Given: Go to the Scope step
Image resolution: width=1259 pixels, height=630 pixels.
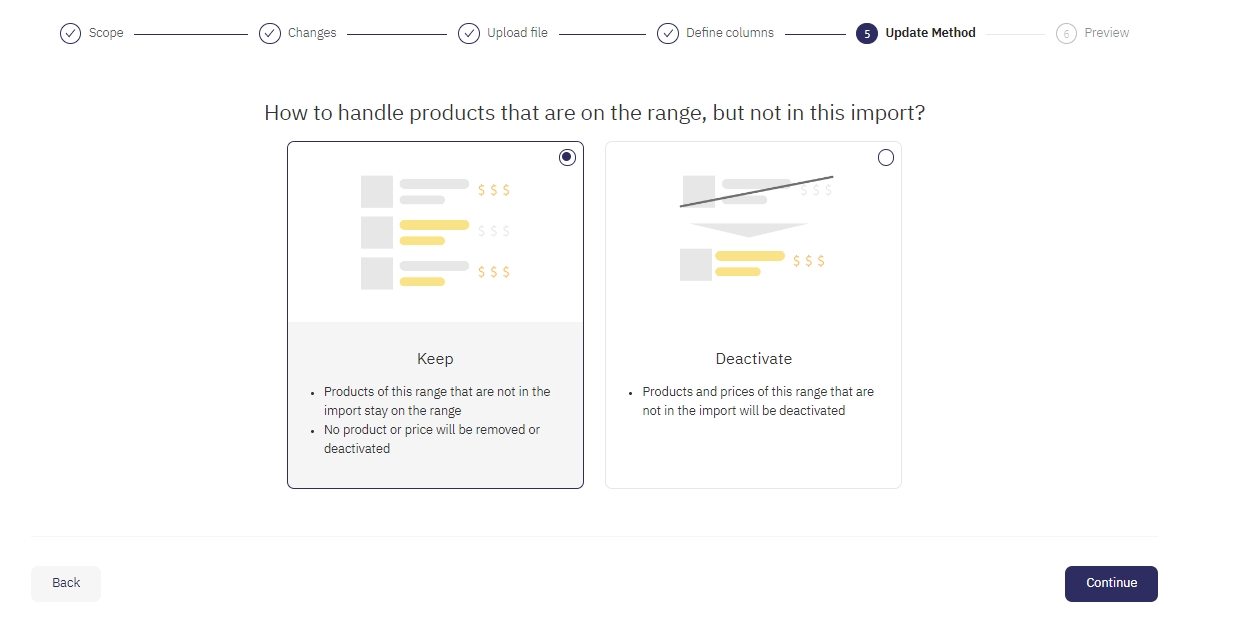Looking at the screenshot, I should click(106, 33).
